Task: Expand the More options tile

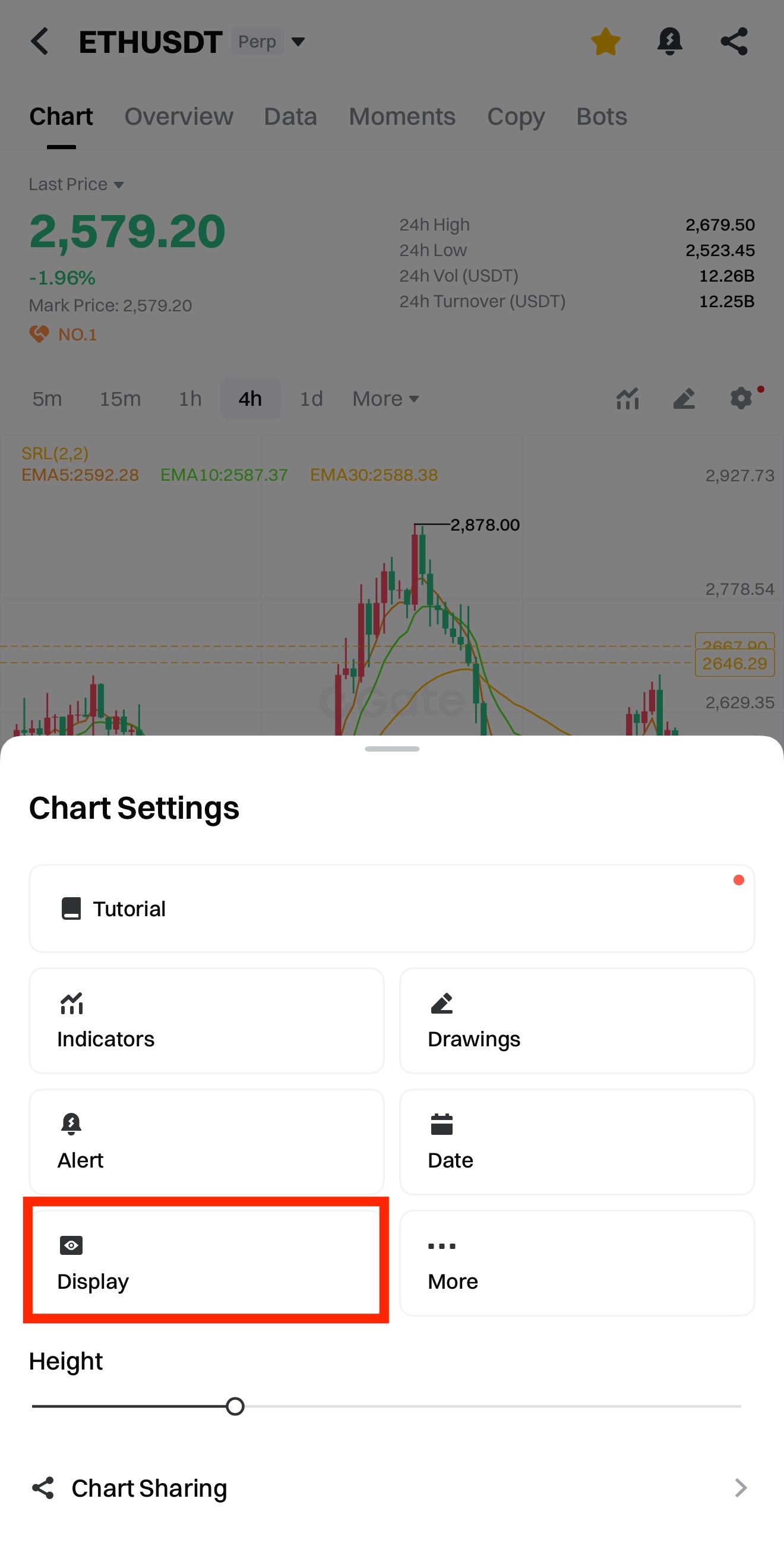Action: coord(577,1262)
